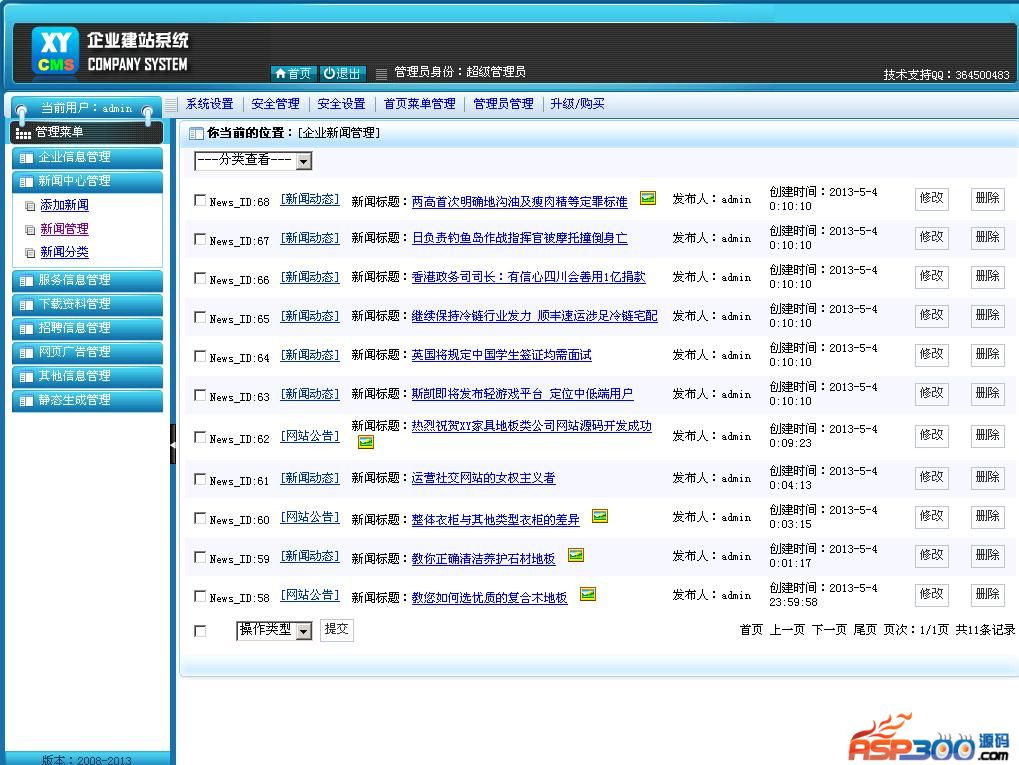This screenshot has height=765, width=1019.
Task: Click image icon on News_ID:62 row
Action: pos(366,442)
